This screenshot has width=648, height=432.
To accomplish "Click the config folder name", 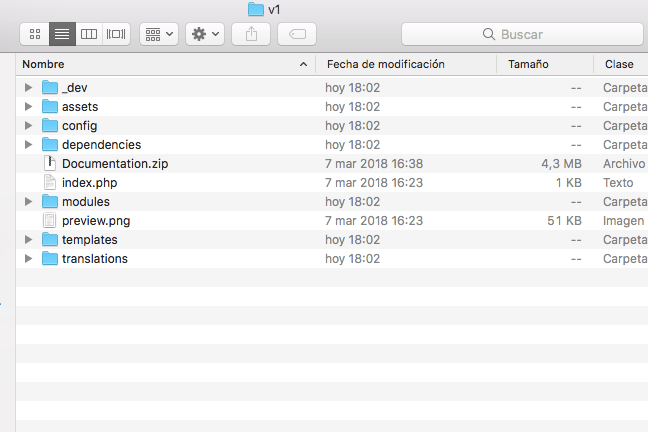I will click(x=80, y=126).
